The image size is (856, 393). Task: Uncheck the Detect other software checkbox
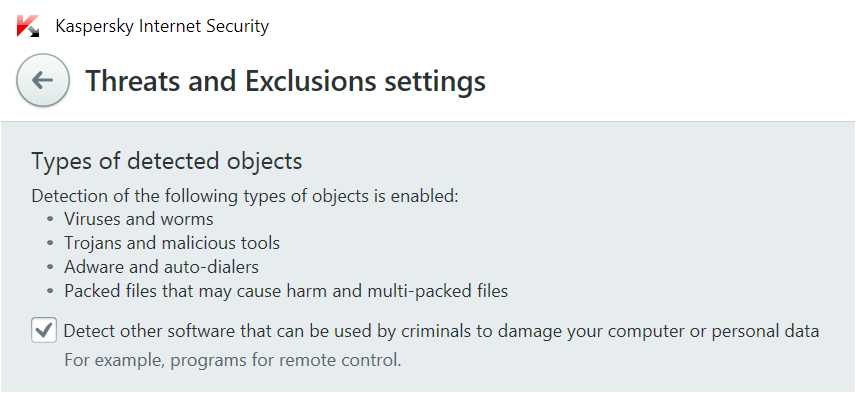tap(44, 331)
